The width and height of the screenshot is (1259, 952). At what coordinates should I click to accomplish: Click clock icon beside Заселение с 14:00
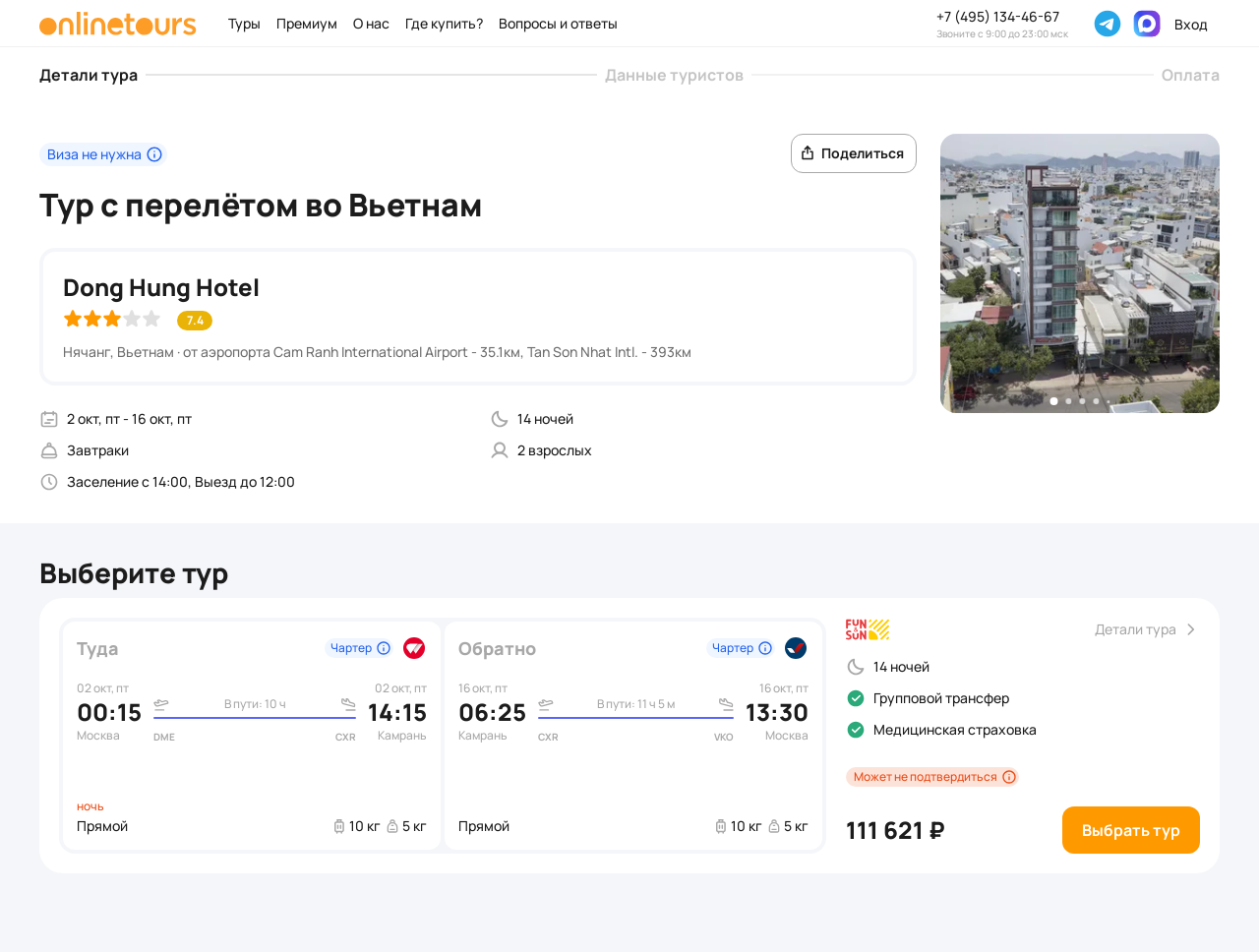pyautogui.click(x=49, y=482)
